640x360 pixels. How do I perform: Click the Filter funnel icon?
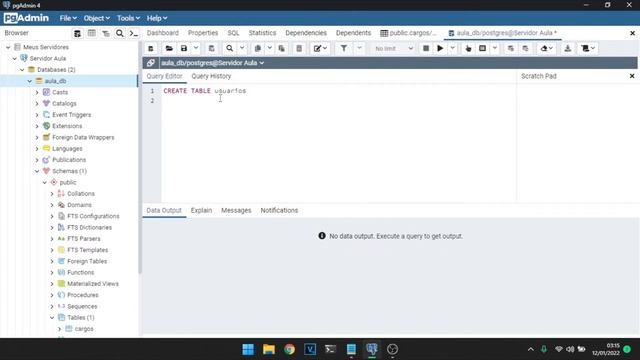click(344, 49)
